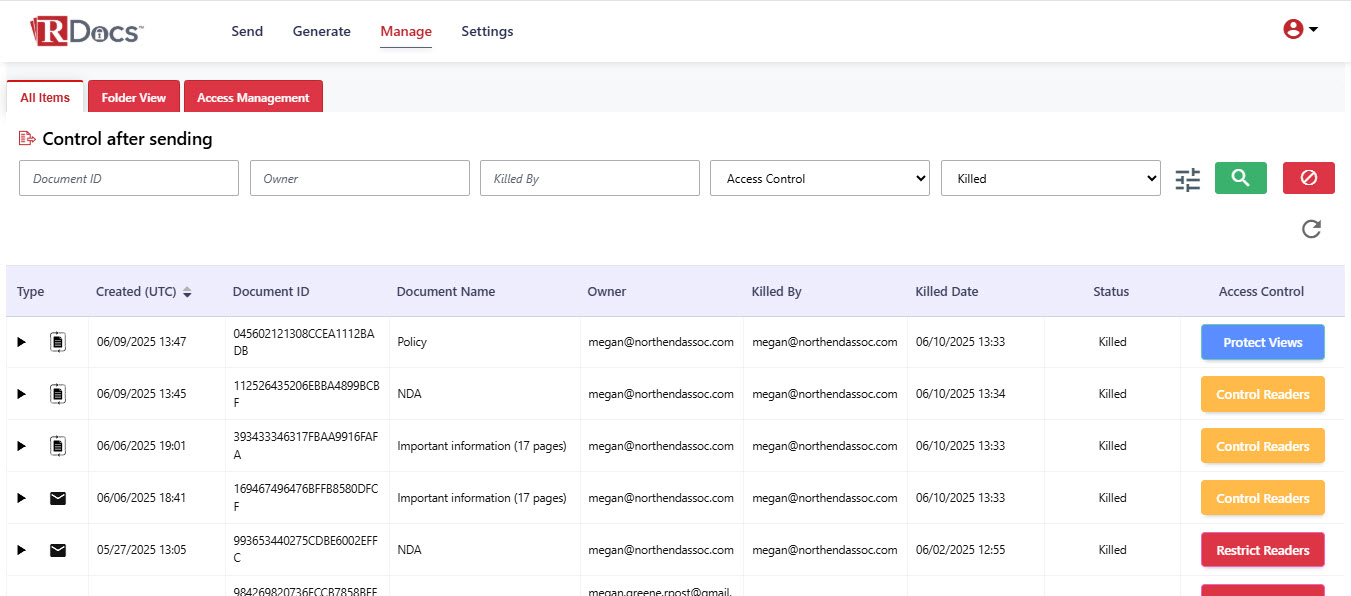Click the blue Protect Views button
The image size is (1351, 596).
tap(1262, 342)
